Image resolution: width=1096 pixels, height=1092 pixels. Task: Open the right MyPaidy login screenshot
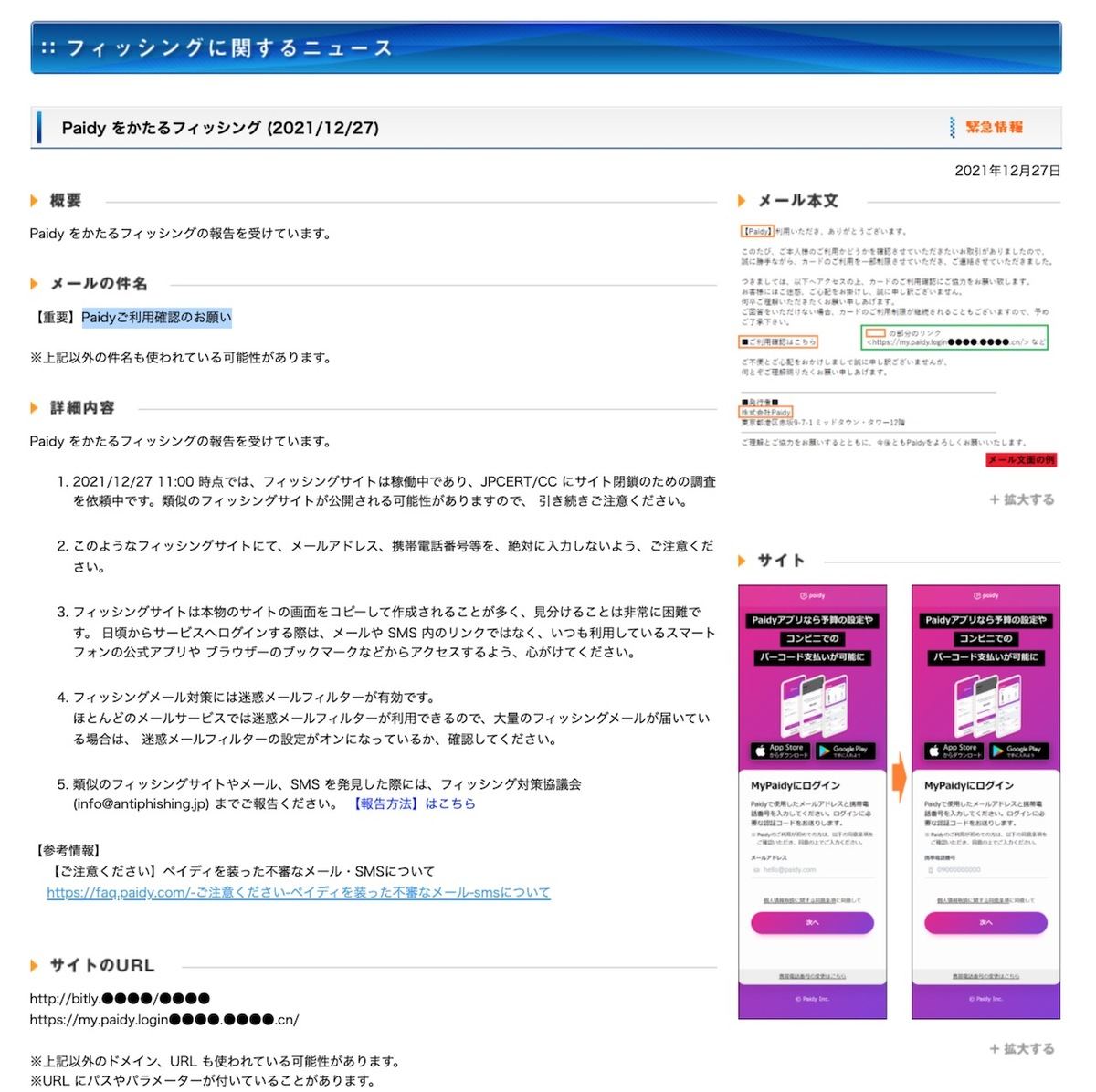point(985,802)
